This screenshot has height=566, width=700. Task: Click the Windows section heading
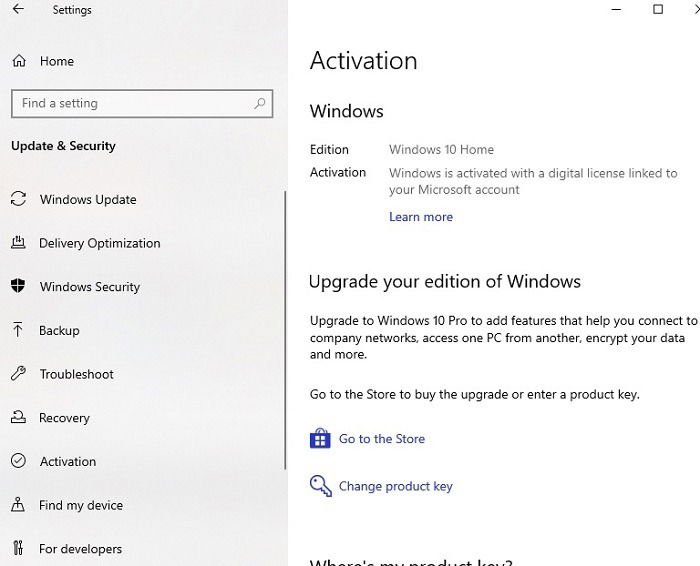pos(347,111)
